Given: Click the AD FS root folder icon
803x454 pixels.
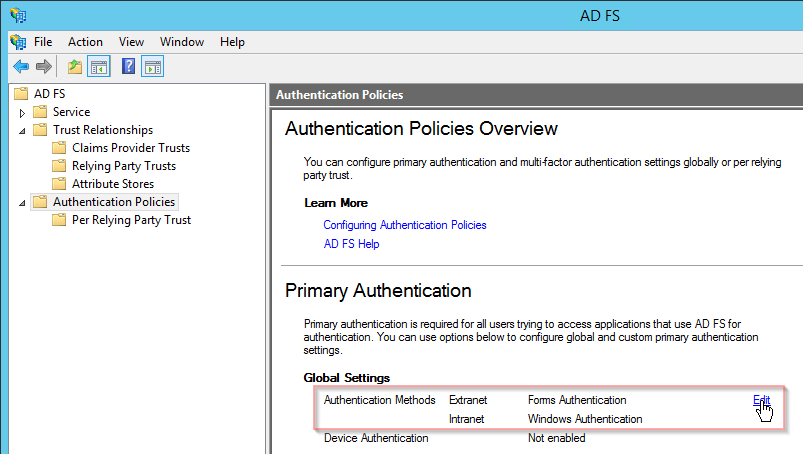Looking at the screenshot, I should [x=21, y=94].
